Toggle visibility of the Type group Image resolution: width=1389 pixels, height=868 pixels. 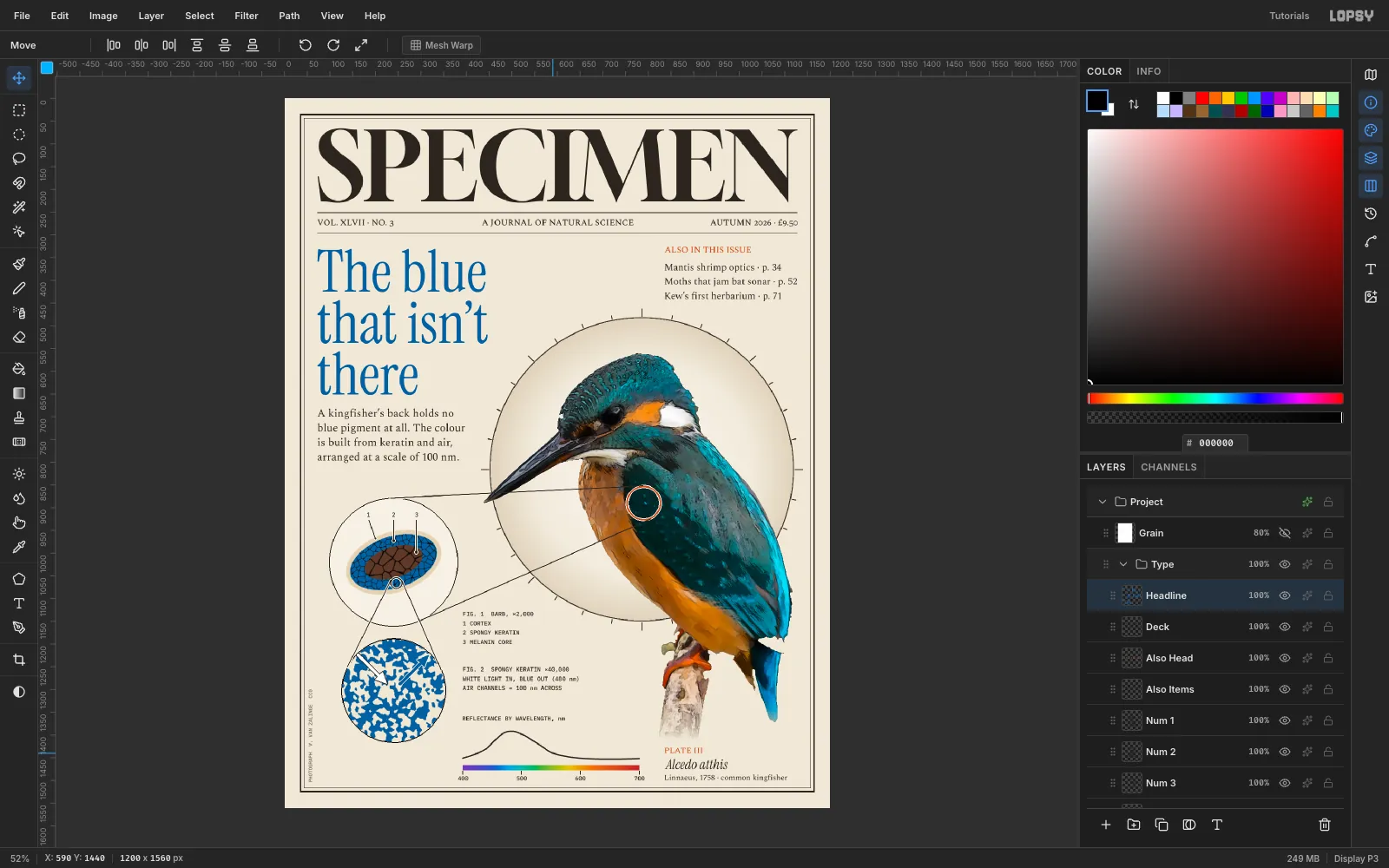1285,564
